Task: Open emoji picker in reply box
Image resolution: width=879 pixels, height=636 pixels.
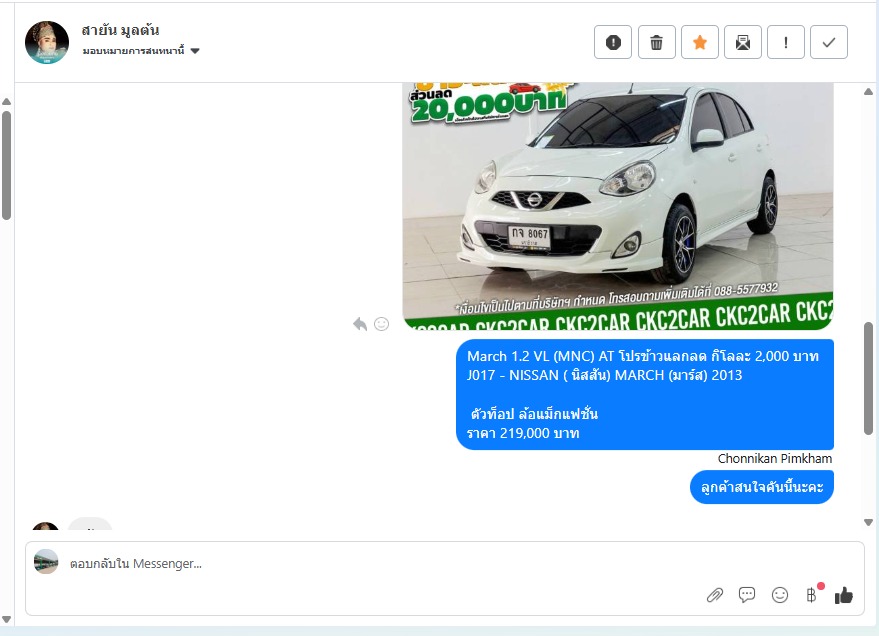Action: click(x=780, y=595)
